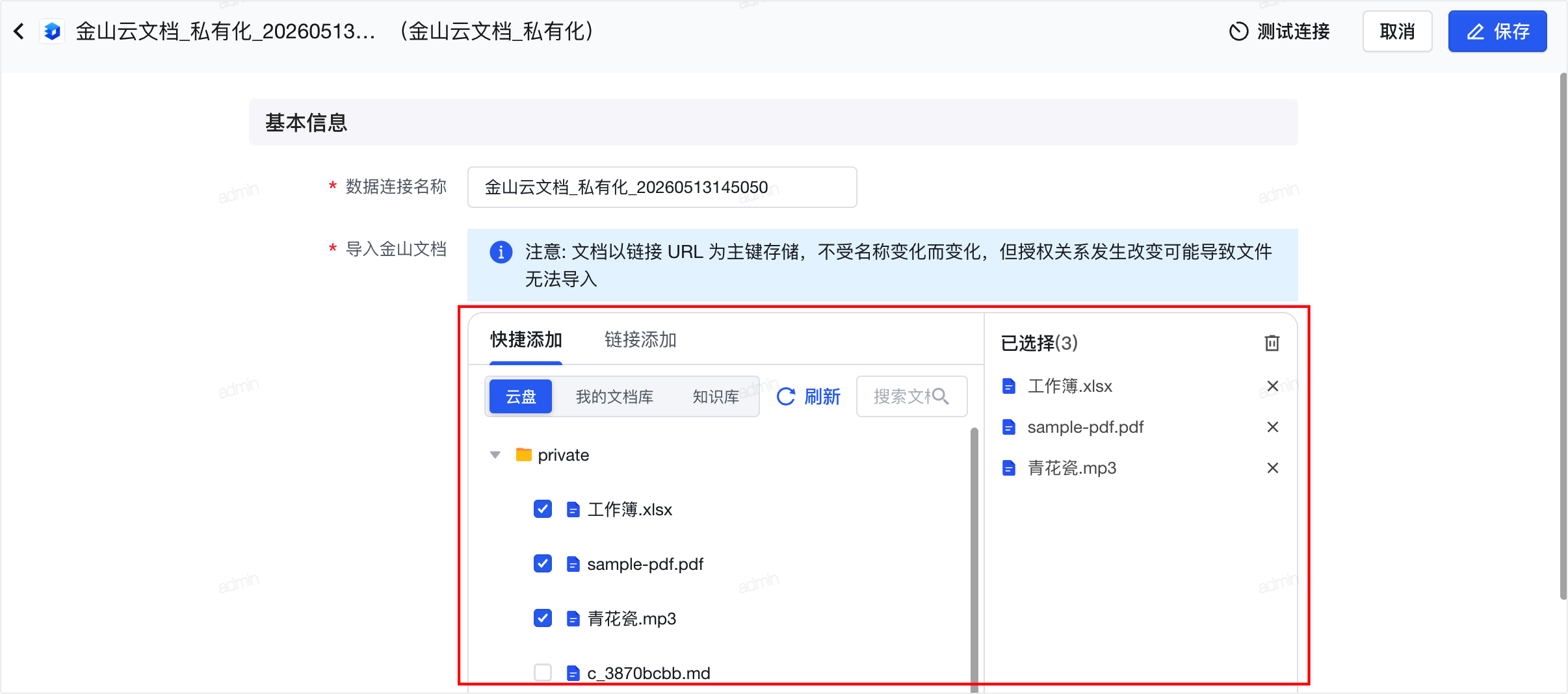Screen dimensions: 1568x694
Task: Click 工作簿.xlsx in the file tree
Action: (629, 509)
